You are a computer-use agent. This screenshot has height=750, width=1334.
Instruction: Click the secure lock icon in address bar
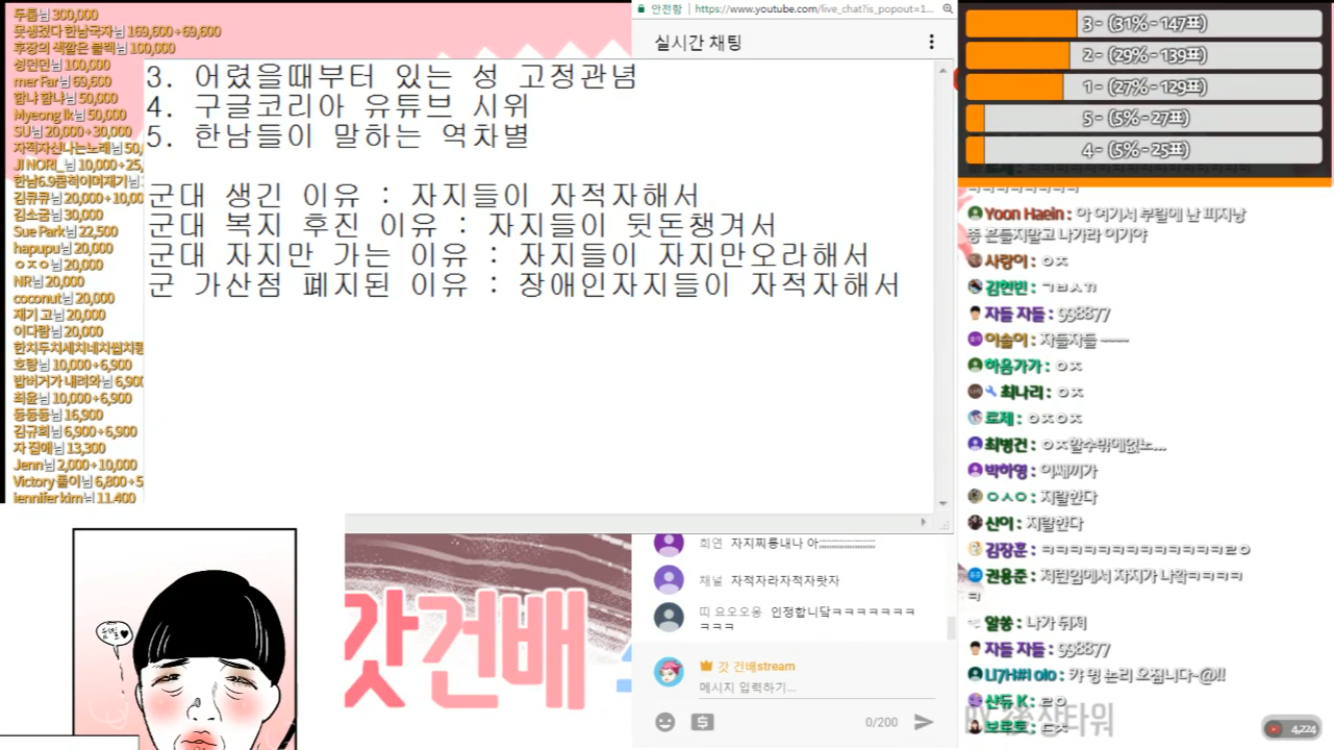640,9
